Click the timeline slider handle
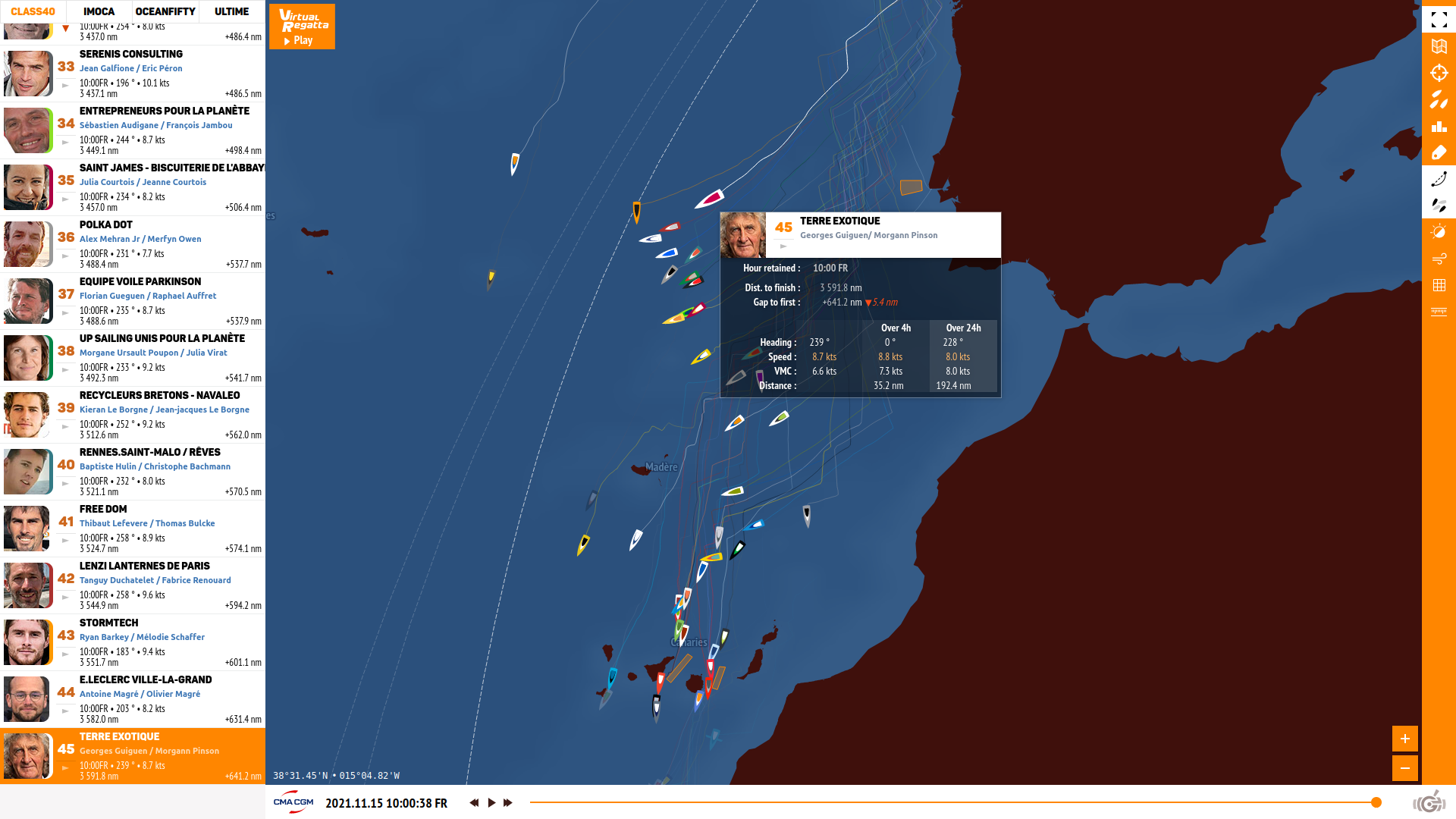 (1376, 802)
